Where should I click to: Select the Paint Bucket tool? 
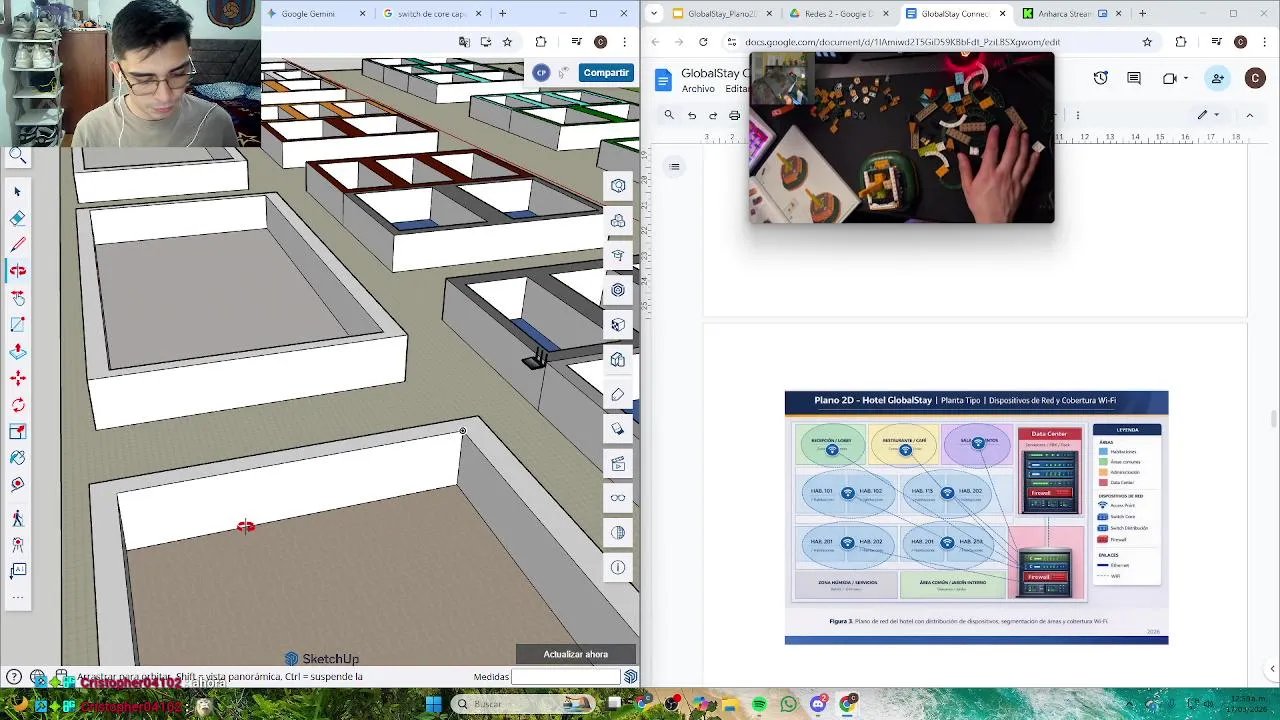point(17,458)
